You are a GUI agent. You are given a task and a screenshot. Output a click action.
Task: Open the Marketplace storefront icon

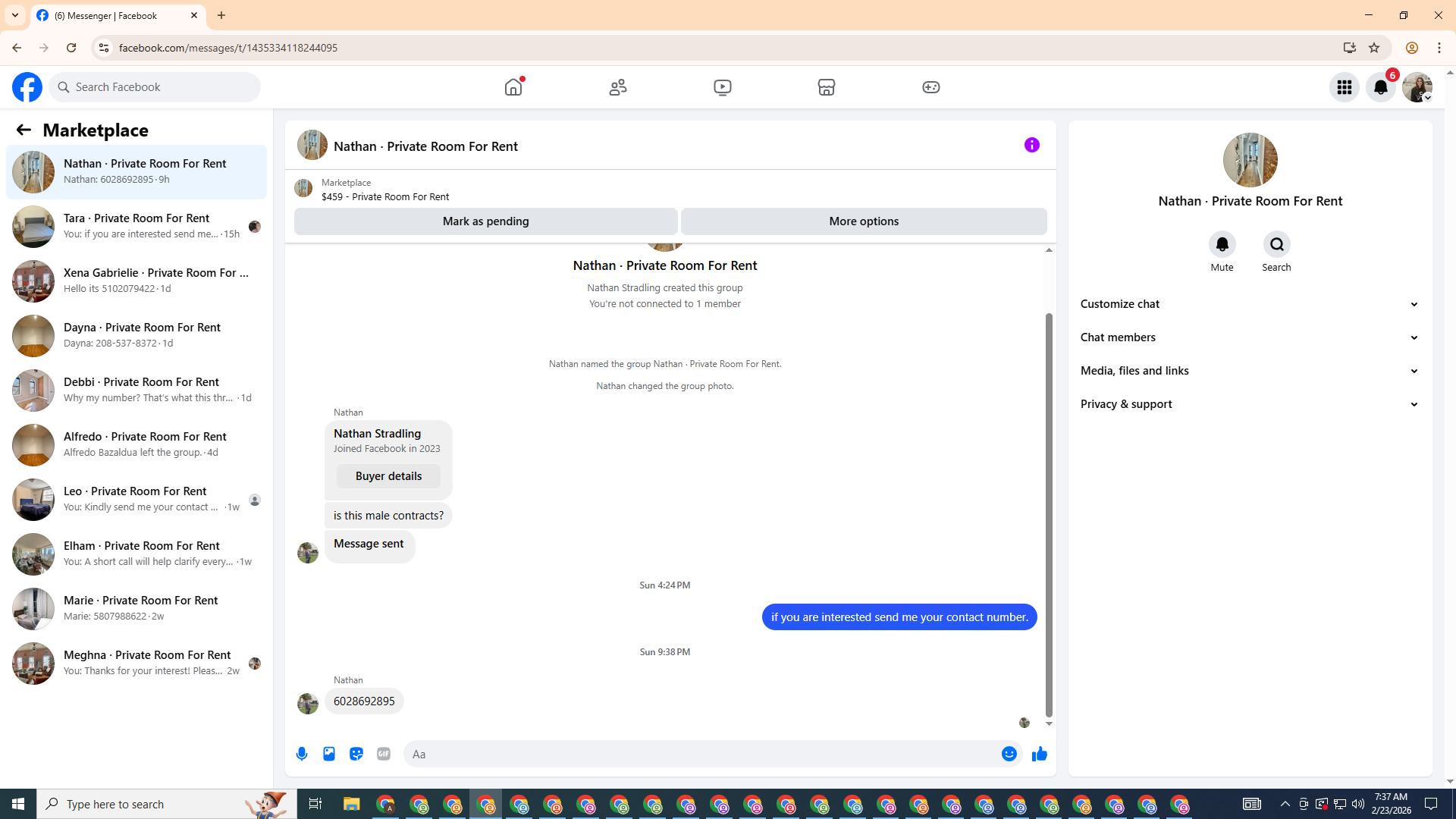point(827,87)
